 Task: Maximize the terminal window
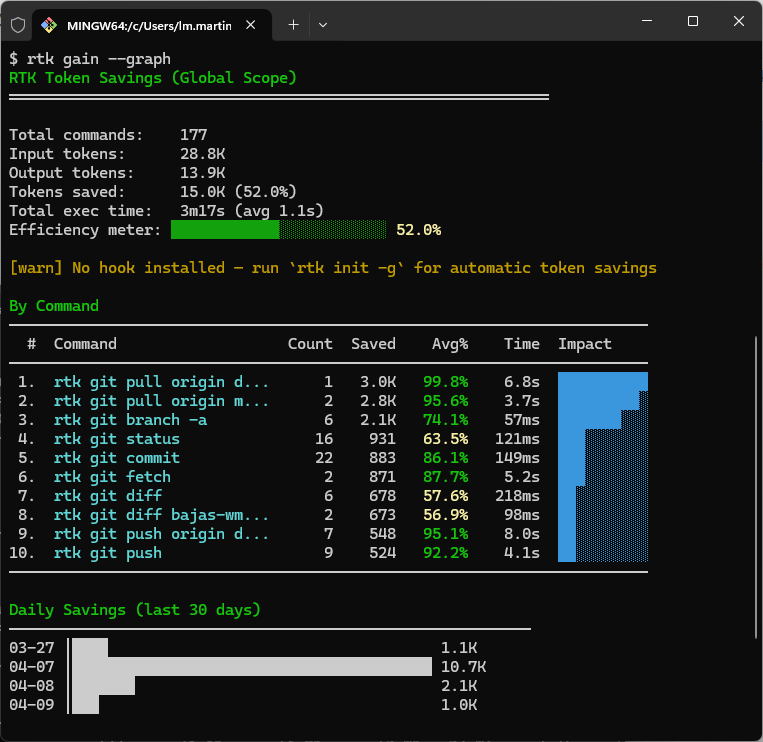692,21
